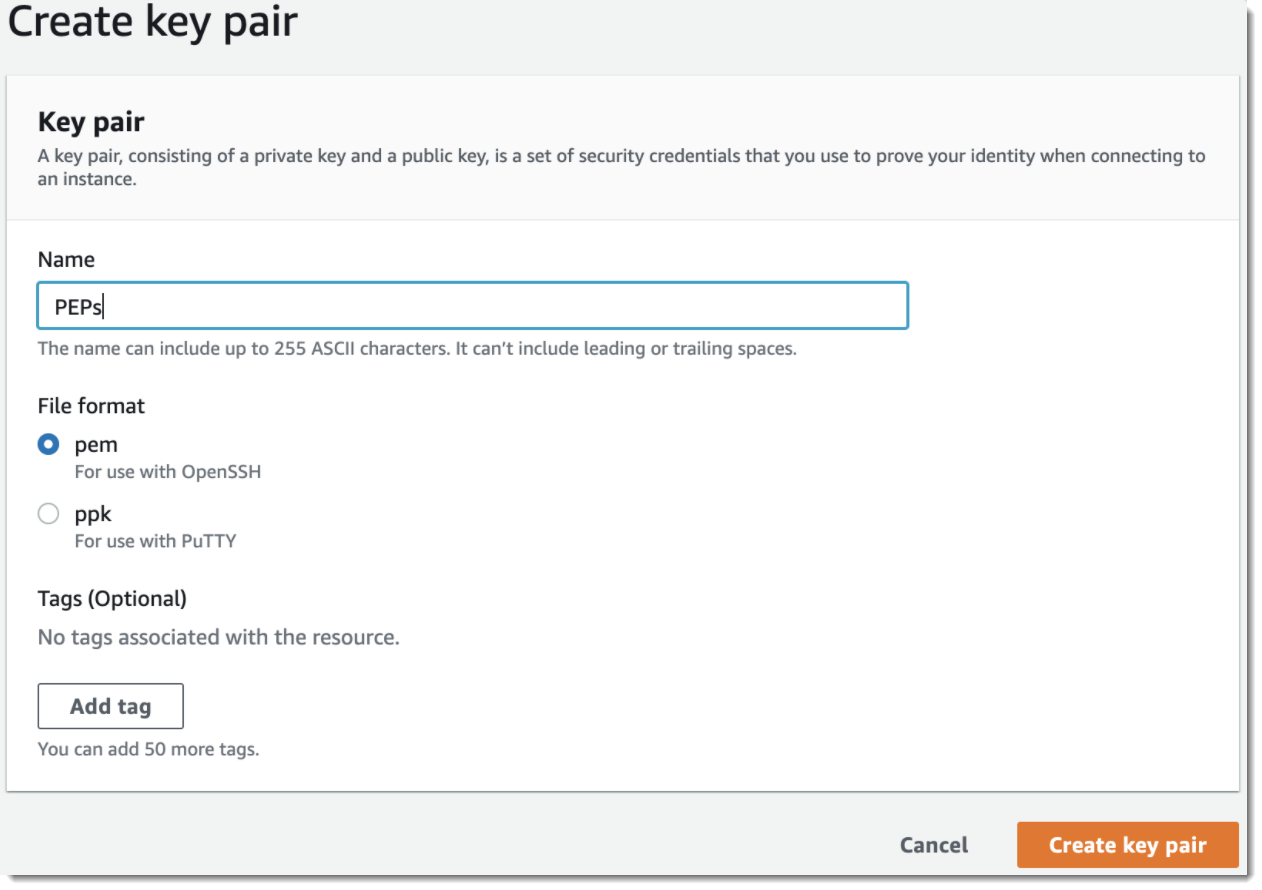
Task: Click the bold Key pair section heading
Action: [x=91, y=122]
